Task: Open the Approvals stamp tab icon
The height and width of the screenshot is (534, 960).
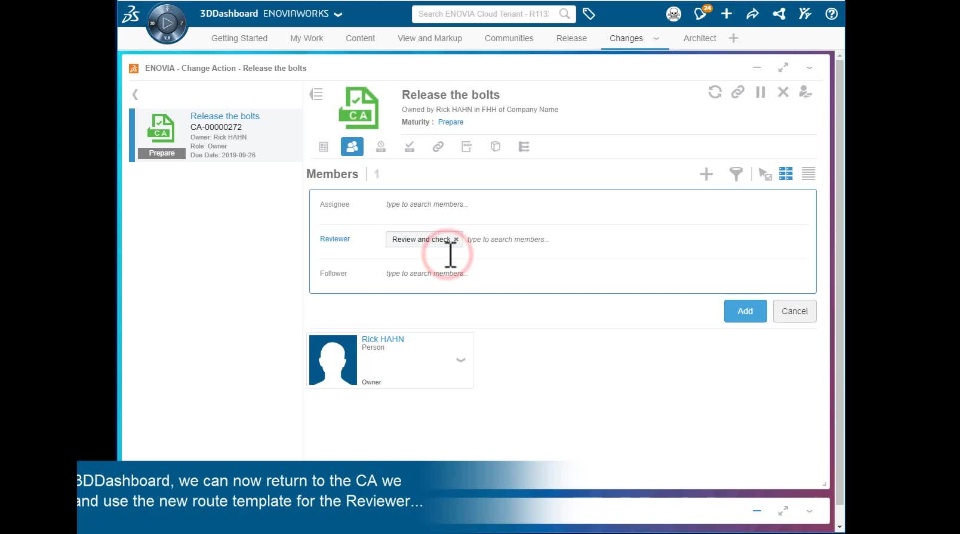Action: point(381,146)
